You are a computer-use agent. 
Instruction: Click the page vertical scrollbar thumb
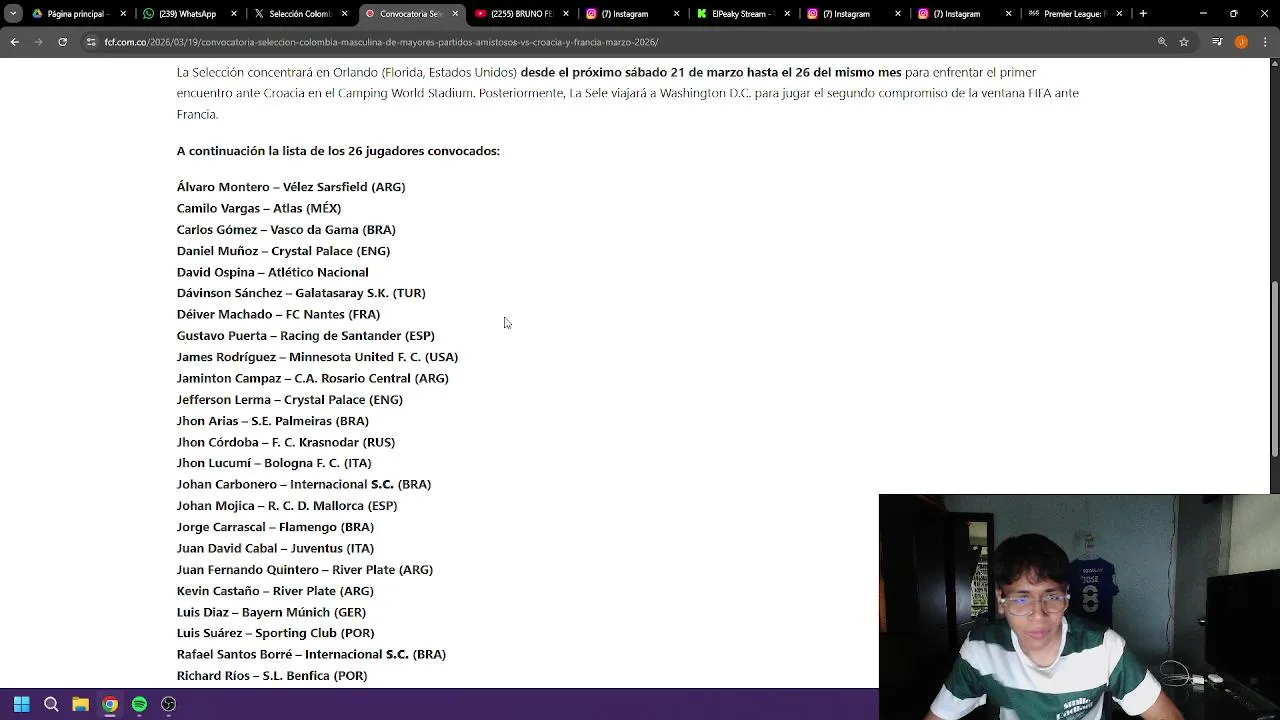tap(1274, 370)
